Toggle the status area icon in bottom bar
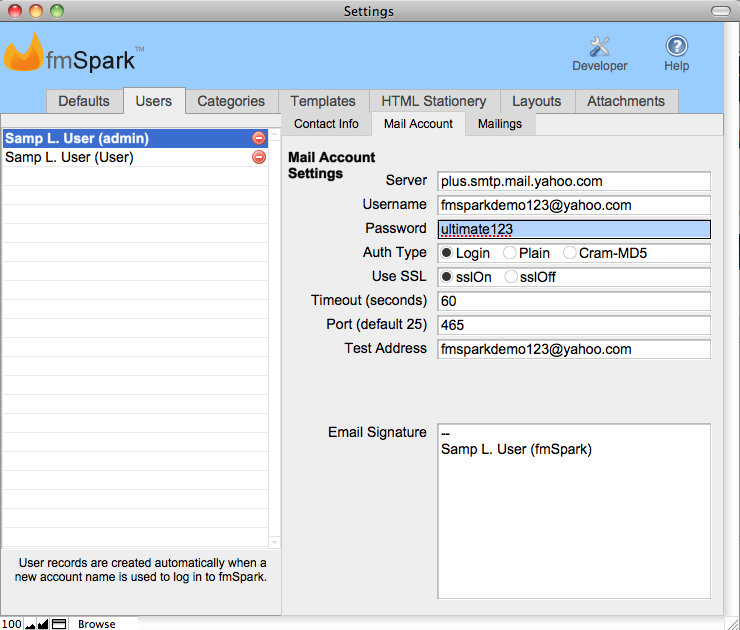Screen dimensions: 740x630 coord(59,624)
